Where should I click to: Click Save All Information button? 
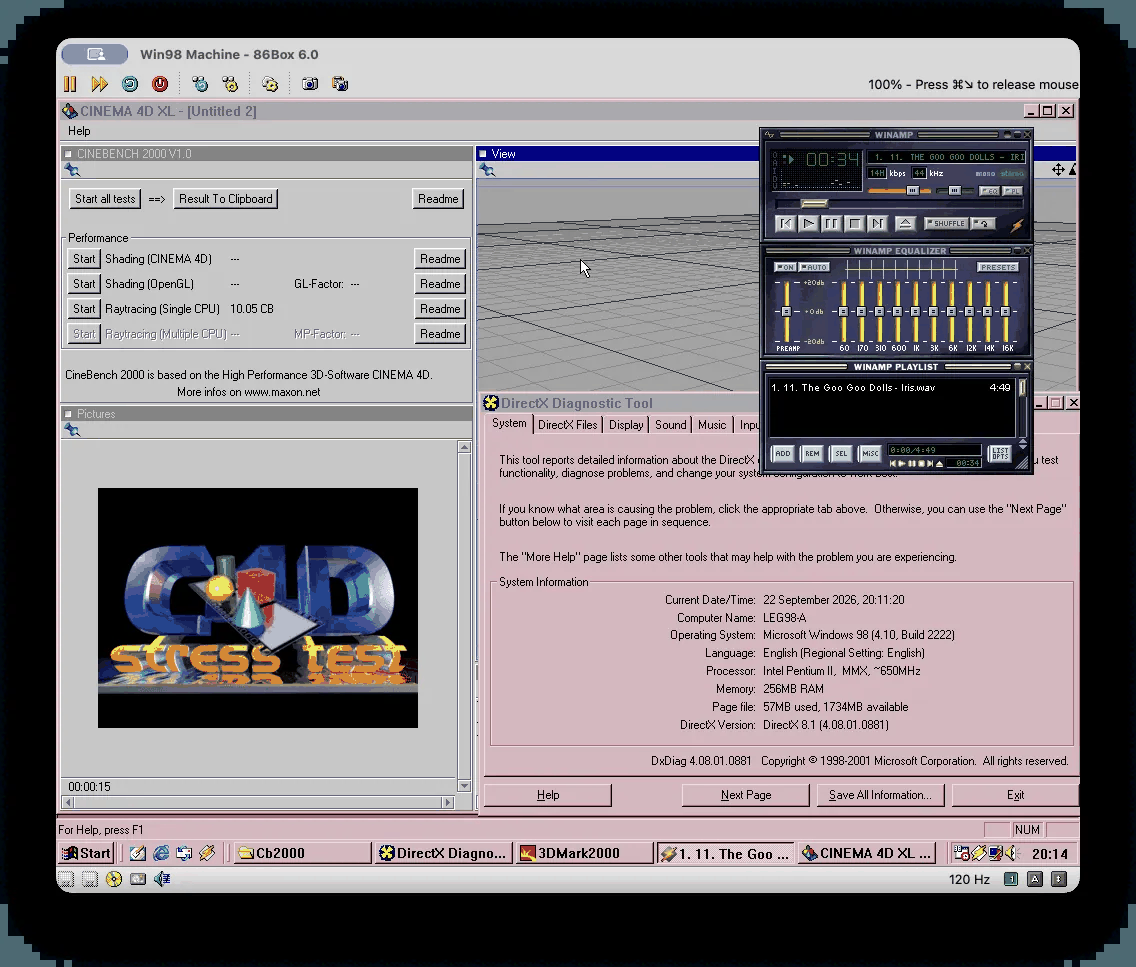(880, 795)
